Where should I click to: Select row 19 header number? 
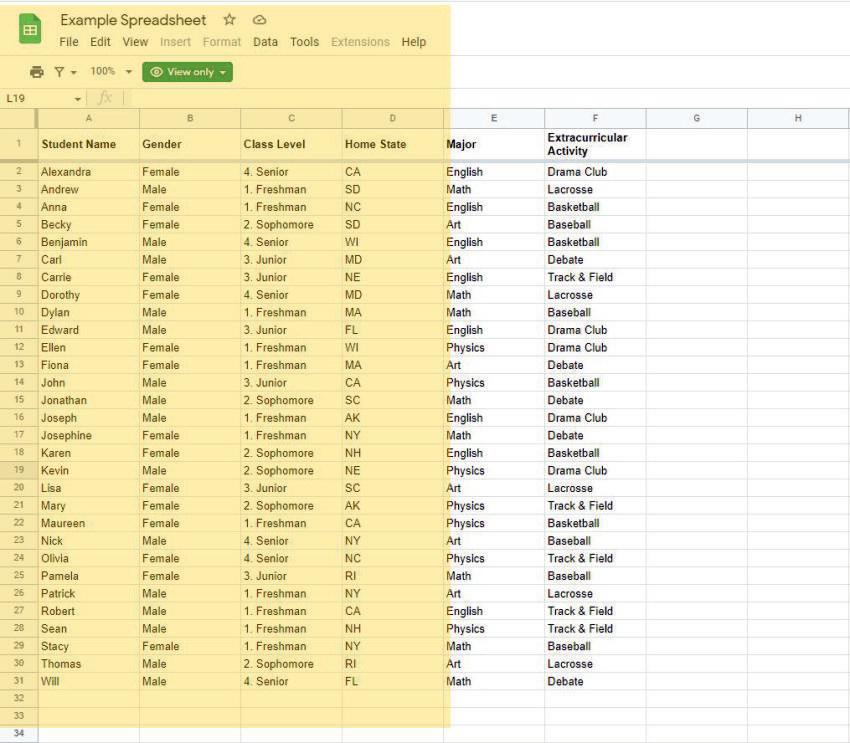click(x=19, y=470)
